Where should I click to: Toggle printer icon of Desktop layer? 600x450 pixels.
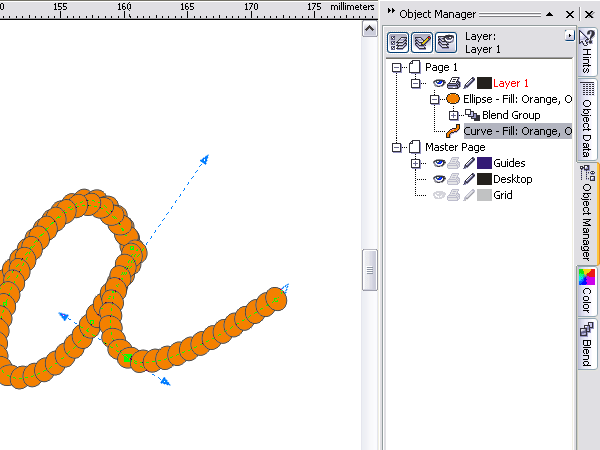pos(454,179)
